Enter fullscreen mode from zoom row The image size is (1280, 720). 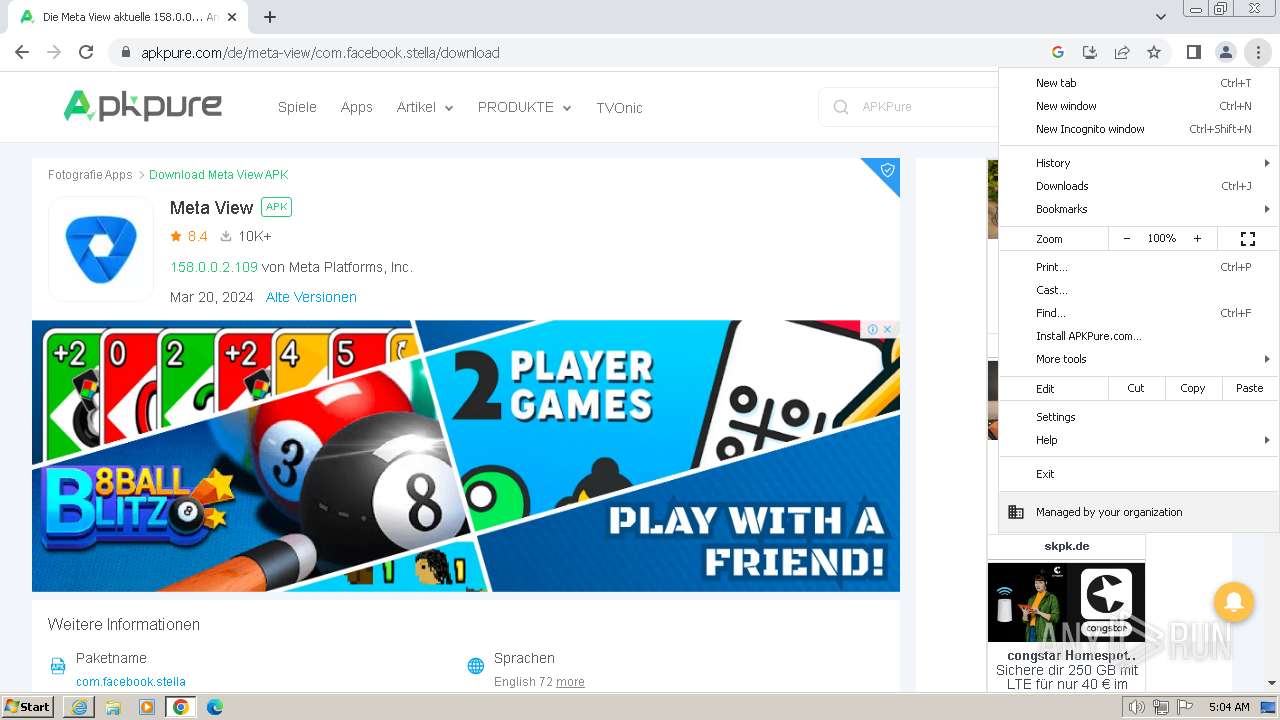point(1248,239)
